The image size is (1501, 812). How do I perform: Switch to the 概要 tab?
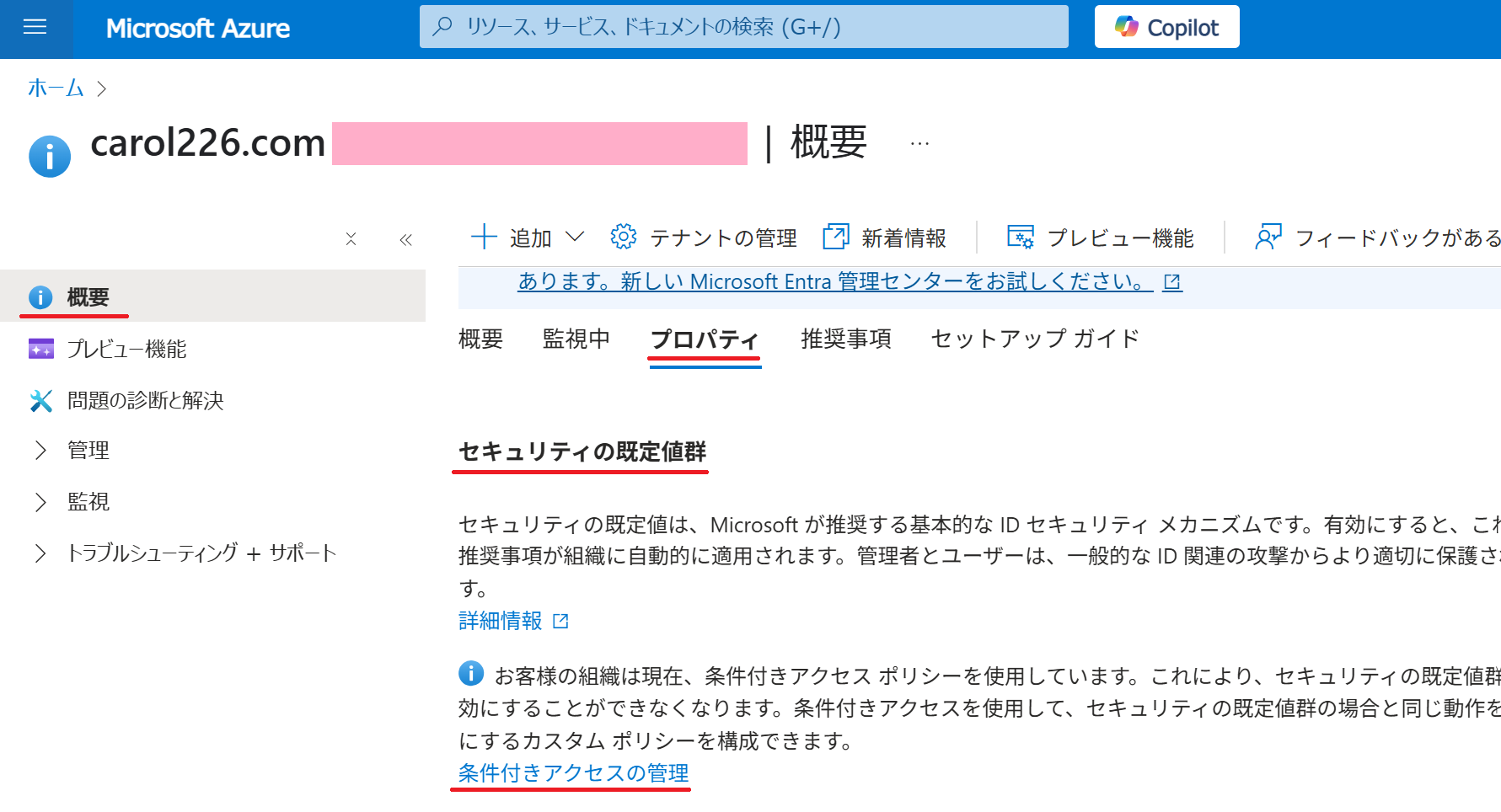point(481,339)
